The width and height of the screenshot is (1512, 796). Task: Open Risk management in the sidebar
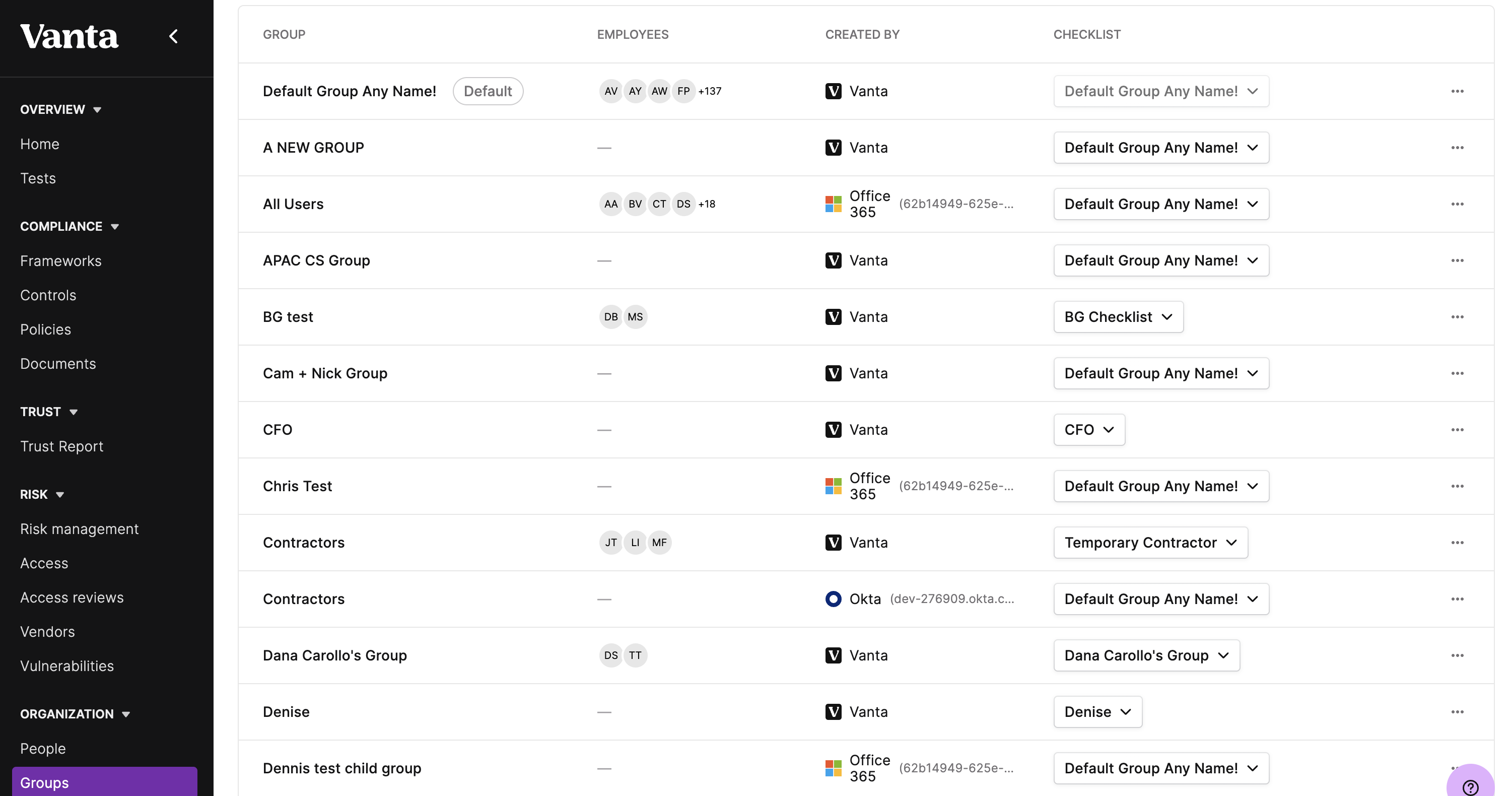point(79,529)
